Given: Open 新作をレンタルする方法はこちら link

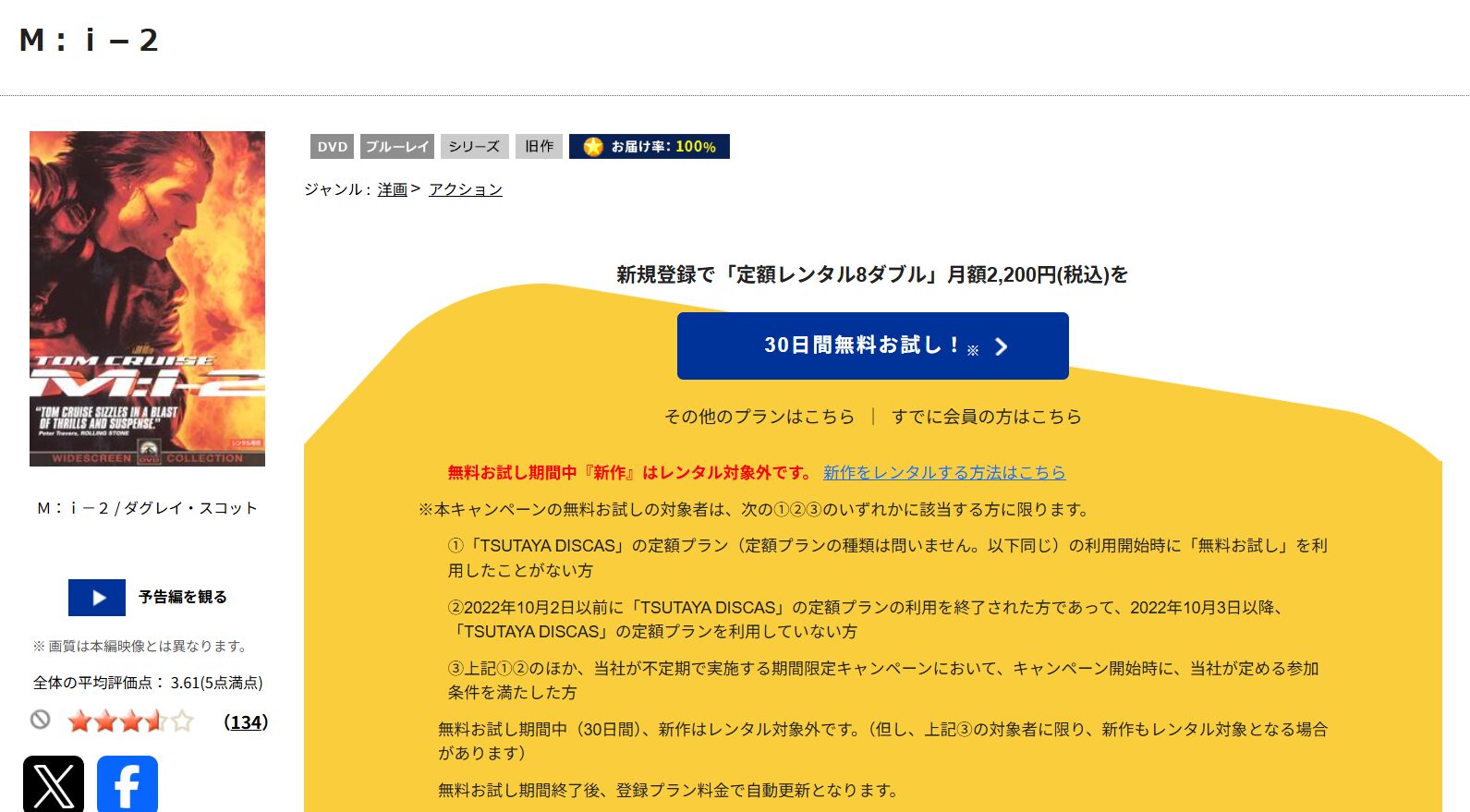Looking at the screenshot, I should (x=944, y=472).
